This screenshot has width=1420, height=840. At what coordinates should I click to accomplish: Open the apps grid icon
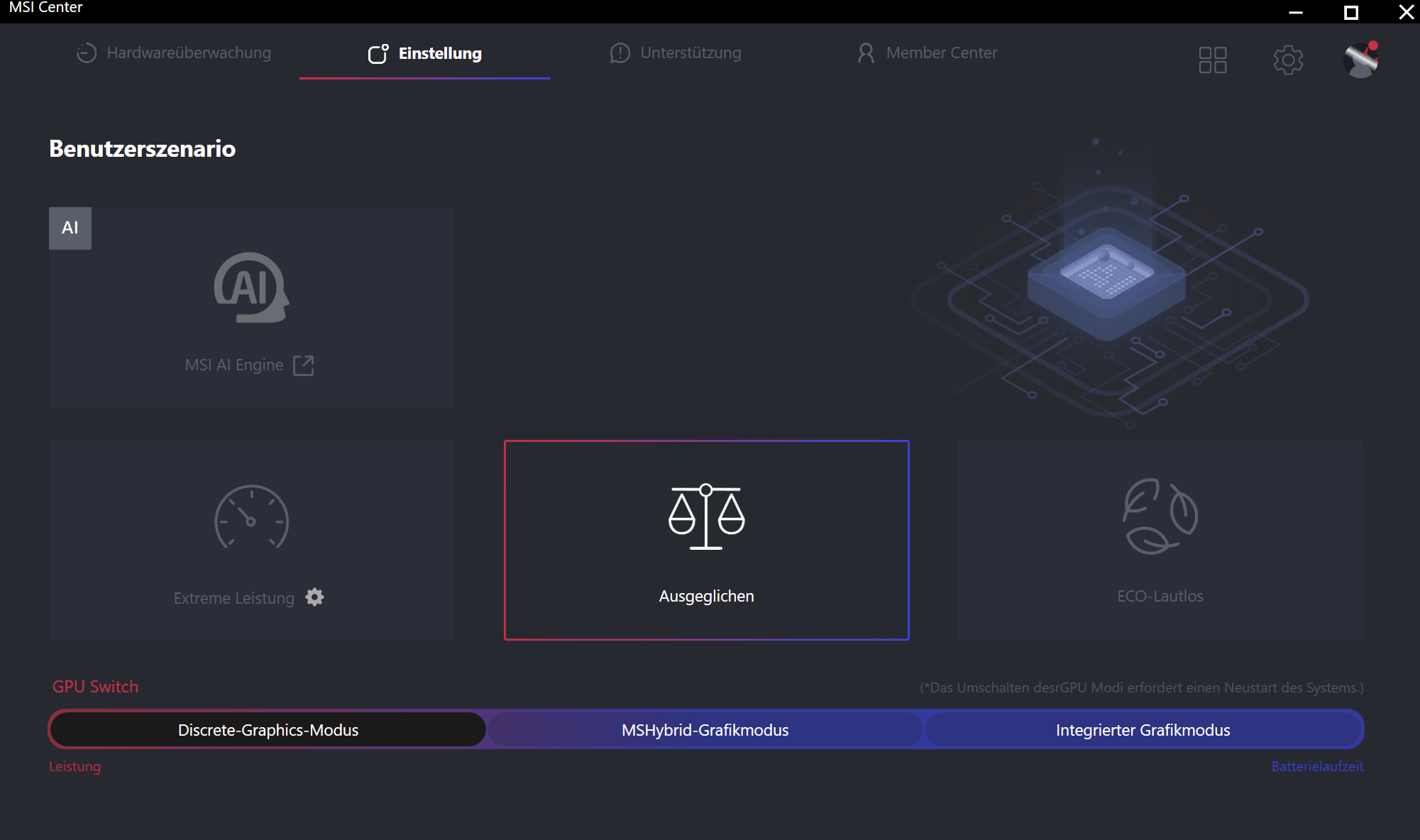click(x=1212, y=60)
